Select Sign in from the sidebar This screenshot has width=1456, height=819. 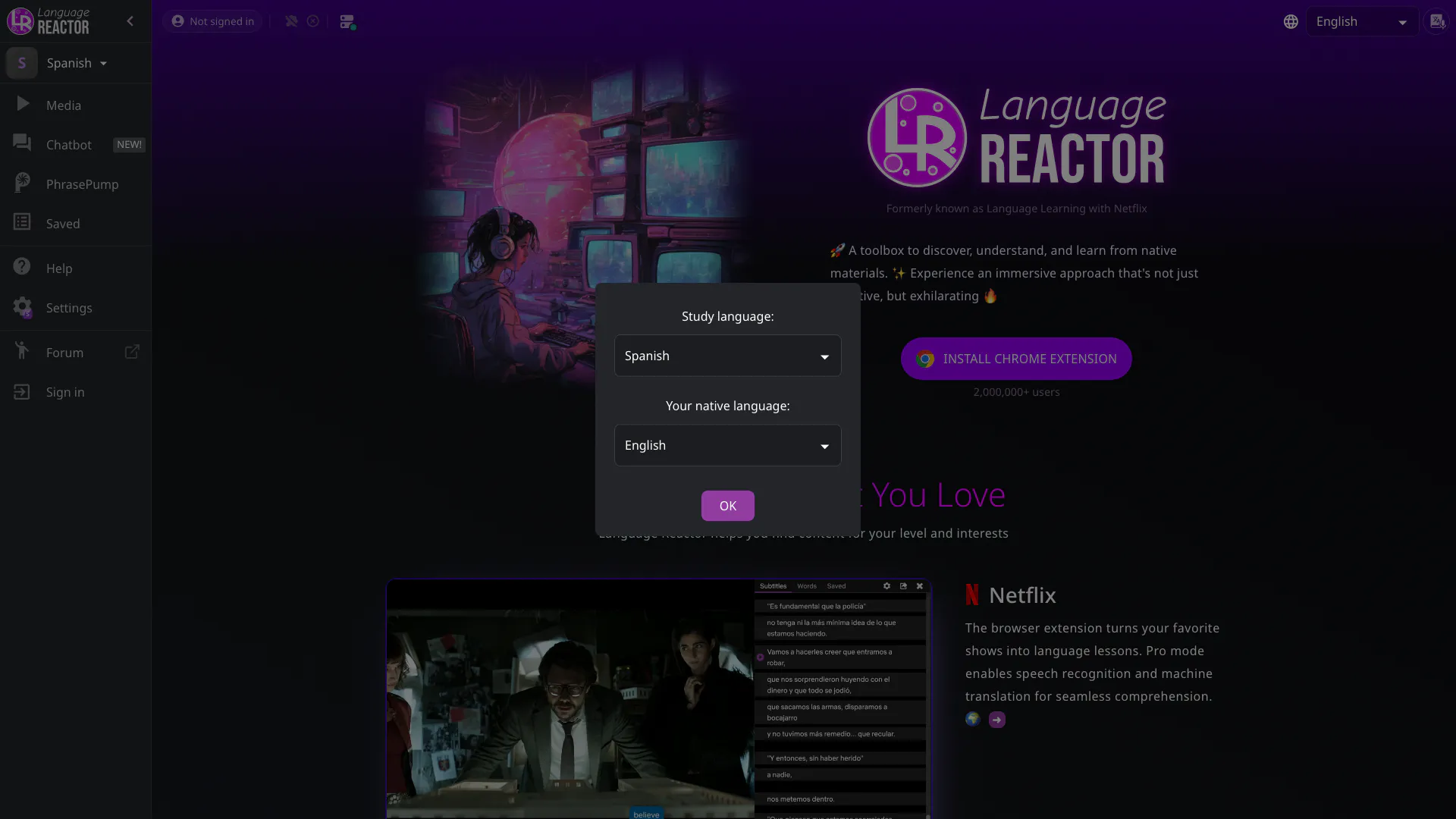[x=64, y=392]
